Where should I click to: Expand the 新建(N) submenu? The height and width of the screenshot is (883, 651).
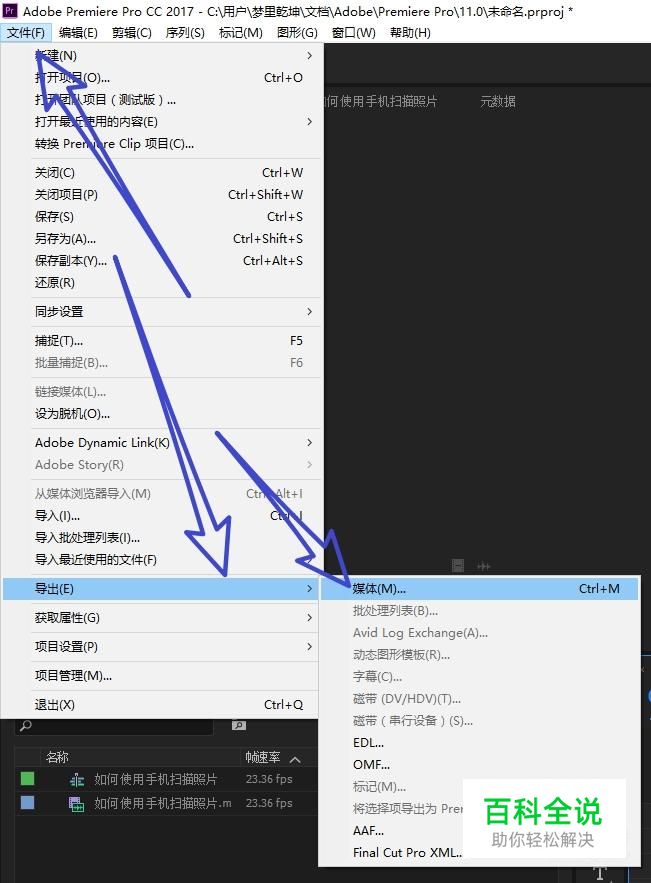[163, 56]
